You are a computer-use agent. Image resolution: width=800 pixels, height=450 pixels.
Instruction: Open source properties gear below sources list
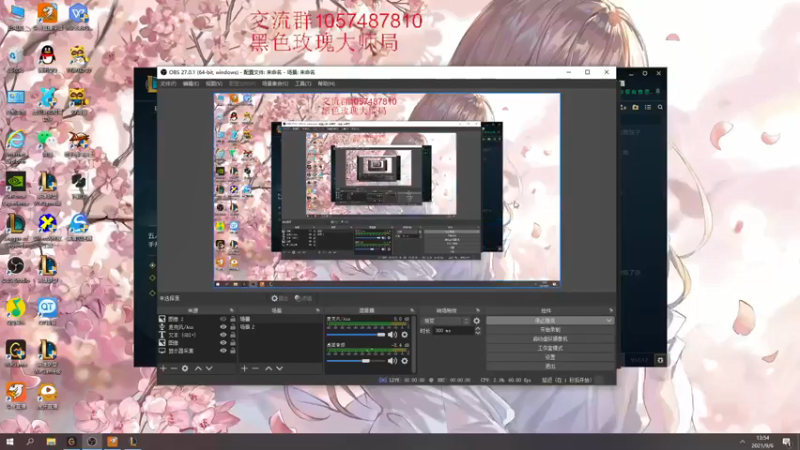(185, 368)
